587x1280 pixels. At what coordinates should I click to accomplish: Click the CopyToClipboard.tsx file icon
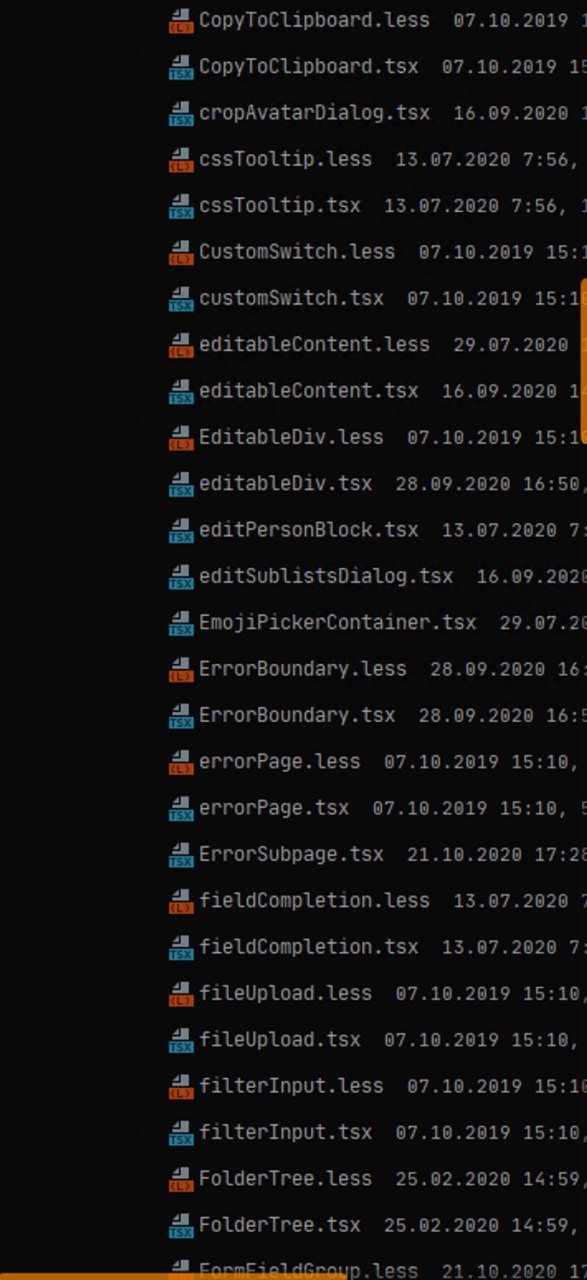point(181,67)
